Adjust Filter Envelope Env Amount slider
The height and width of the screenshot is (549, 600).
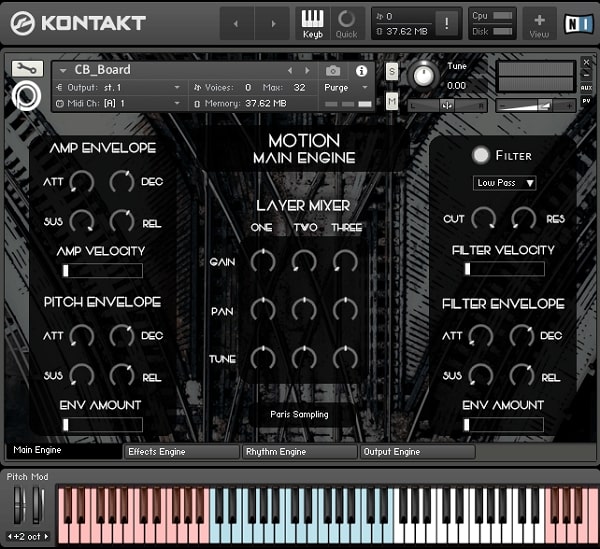pyautogui.click(x=504, y=425)
